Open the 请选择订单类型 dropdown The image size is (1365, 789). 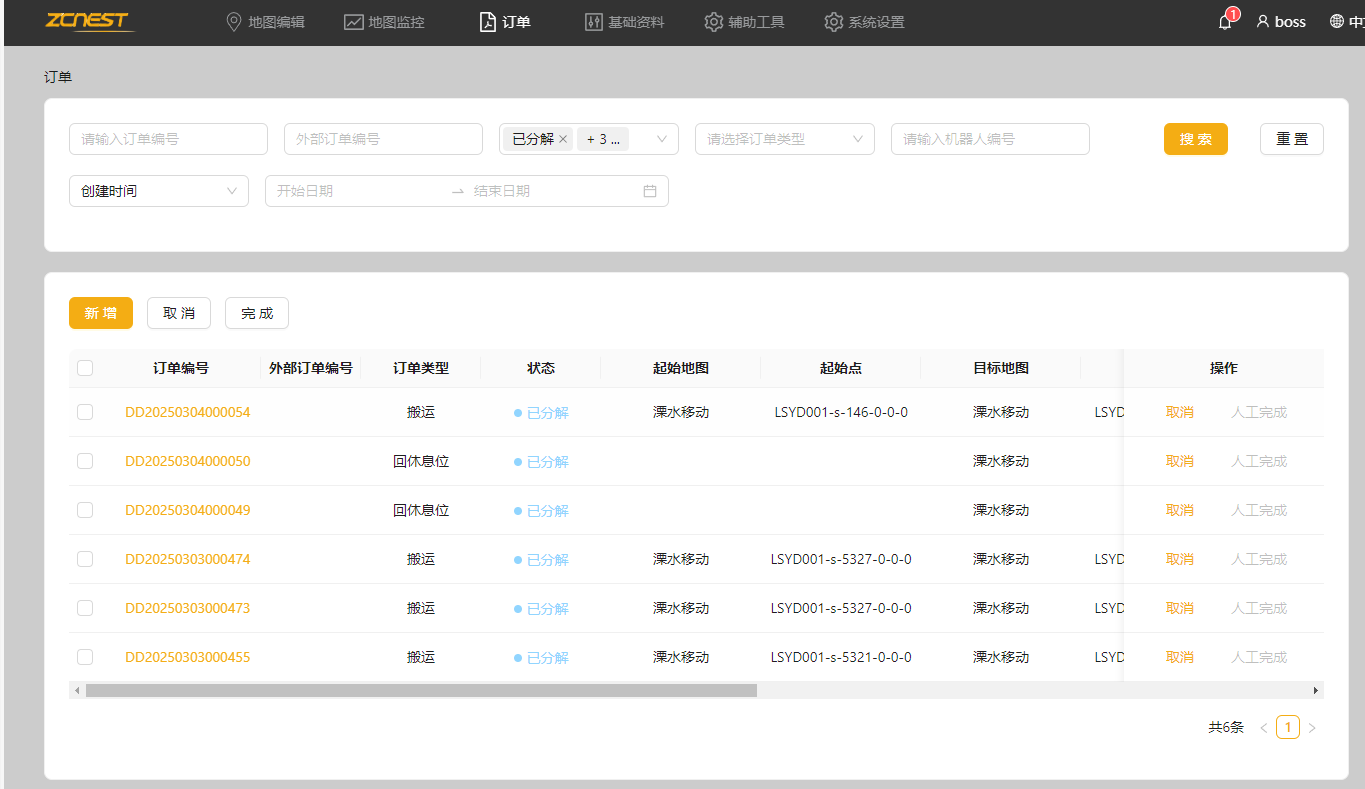coord(785,139)
